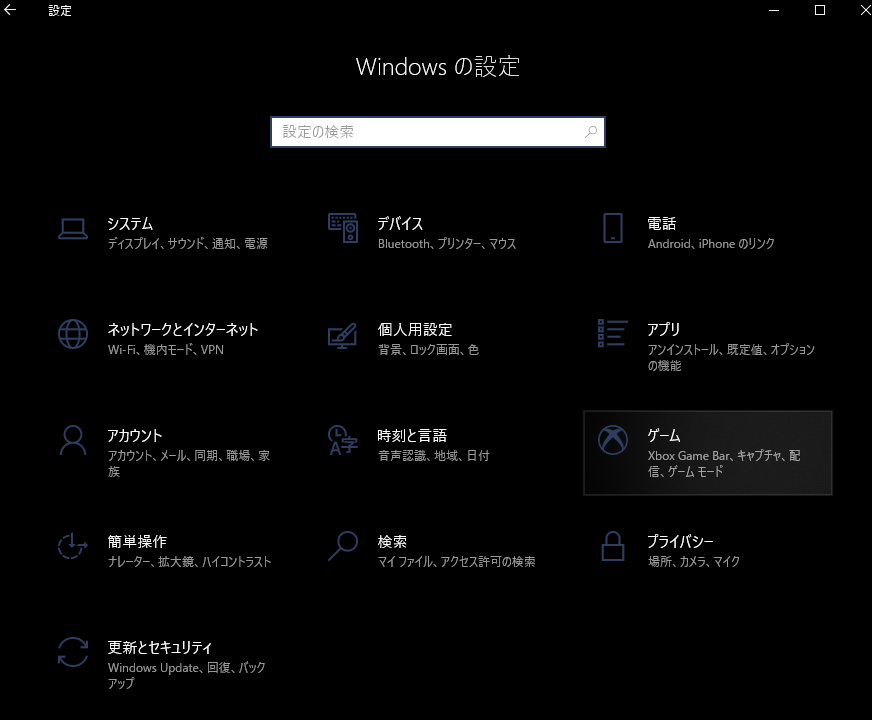This screenshot has height=720, width=872.
Task: Click the text Wi-Fi、機内モード、VPN
Action: tap(166, 350)
